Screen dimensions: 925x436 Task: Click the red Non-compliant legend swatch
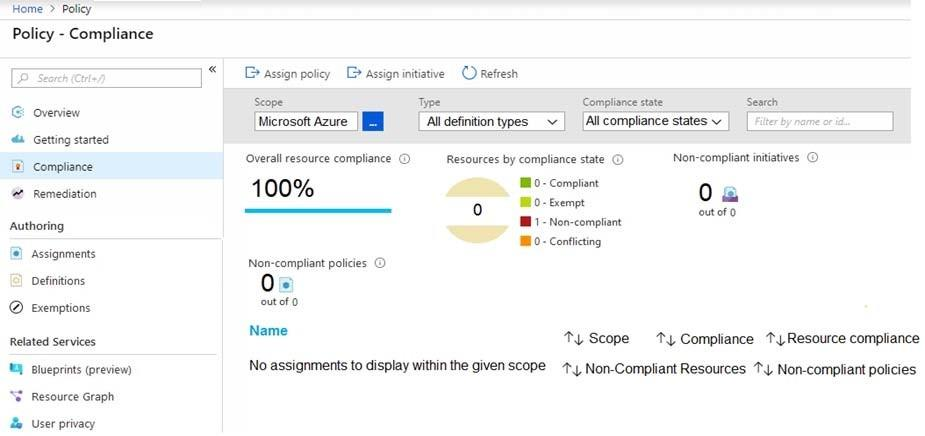click(x=525, y=222)
